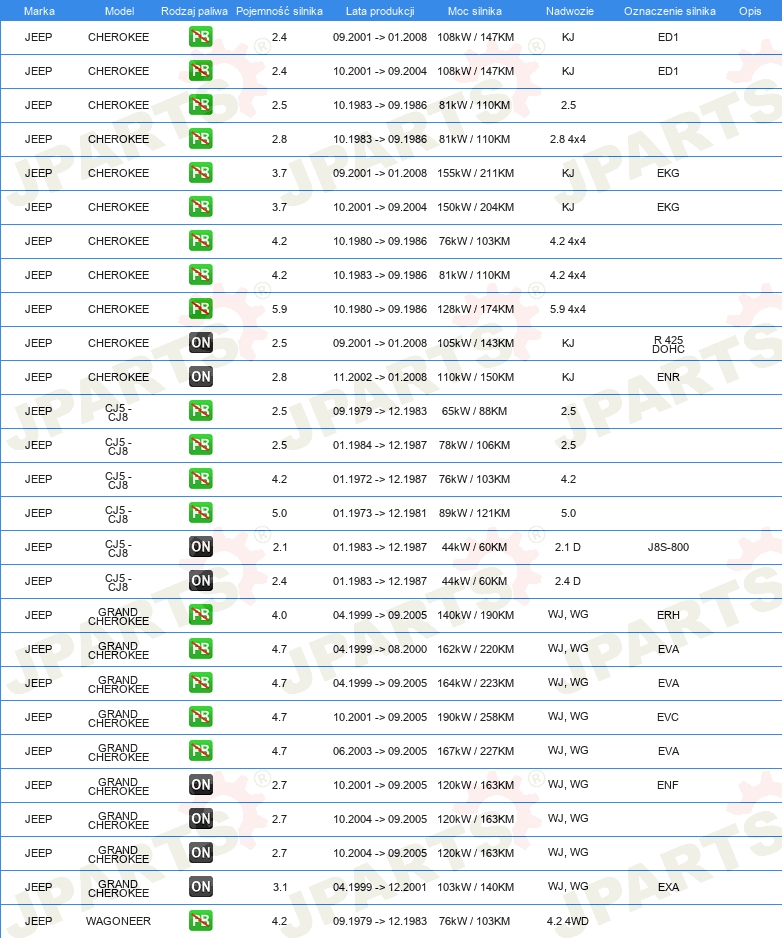The height and width of the screenshot is (938, 782).
Task: Click the WAGONEER model cell
Action: pos(118,921)
